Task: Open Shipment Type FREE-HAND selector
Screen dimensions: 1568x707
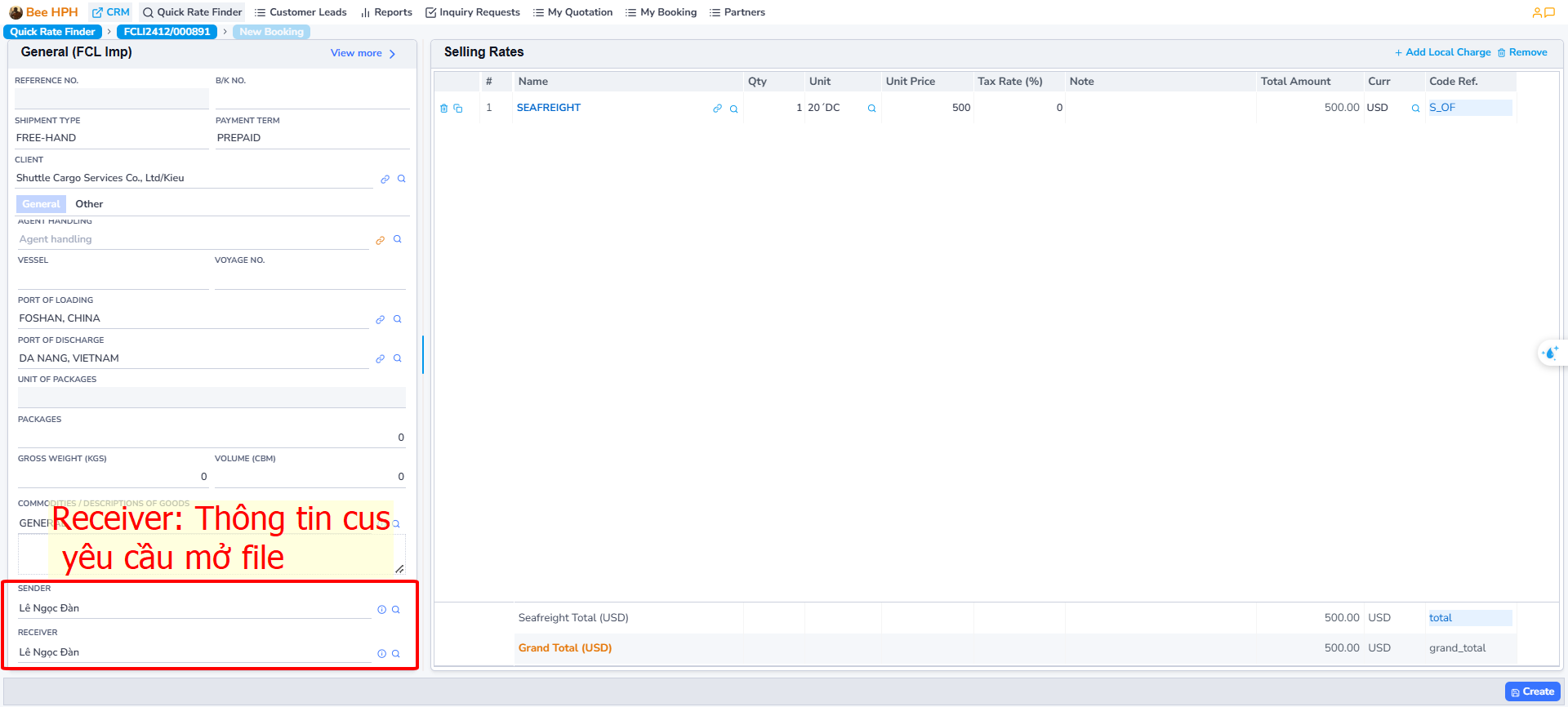Action: point(112,138)
